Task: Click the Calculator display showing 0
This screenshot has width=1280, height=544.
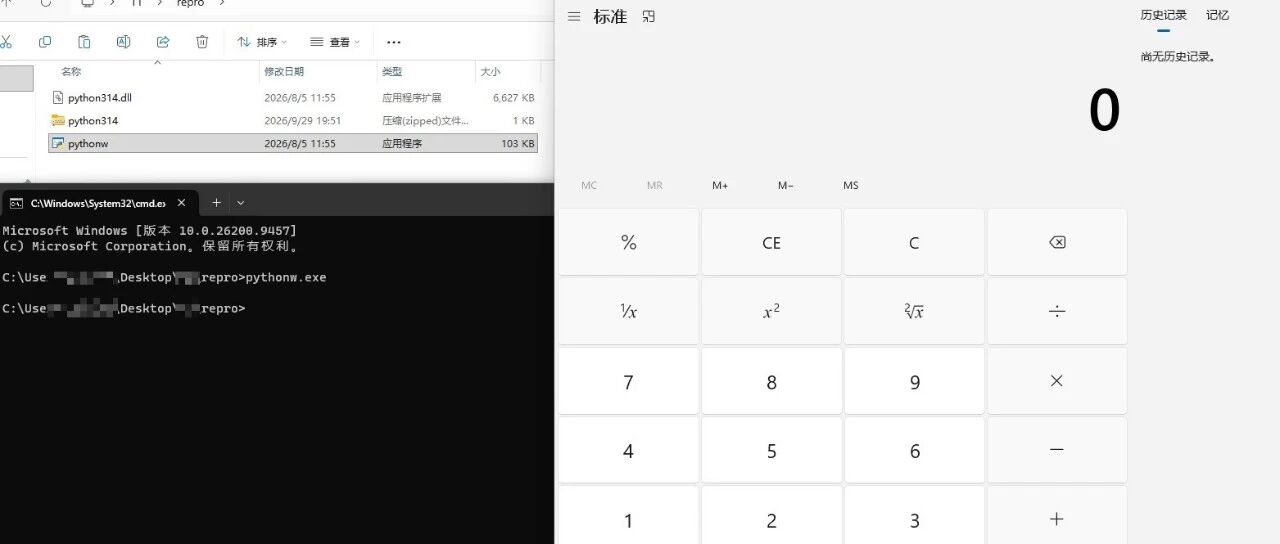Action: (1104, 111)
